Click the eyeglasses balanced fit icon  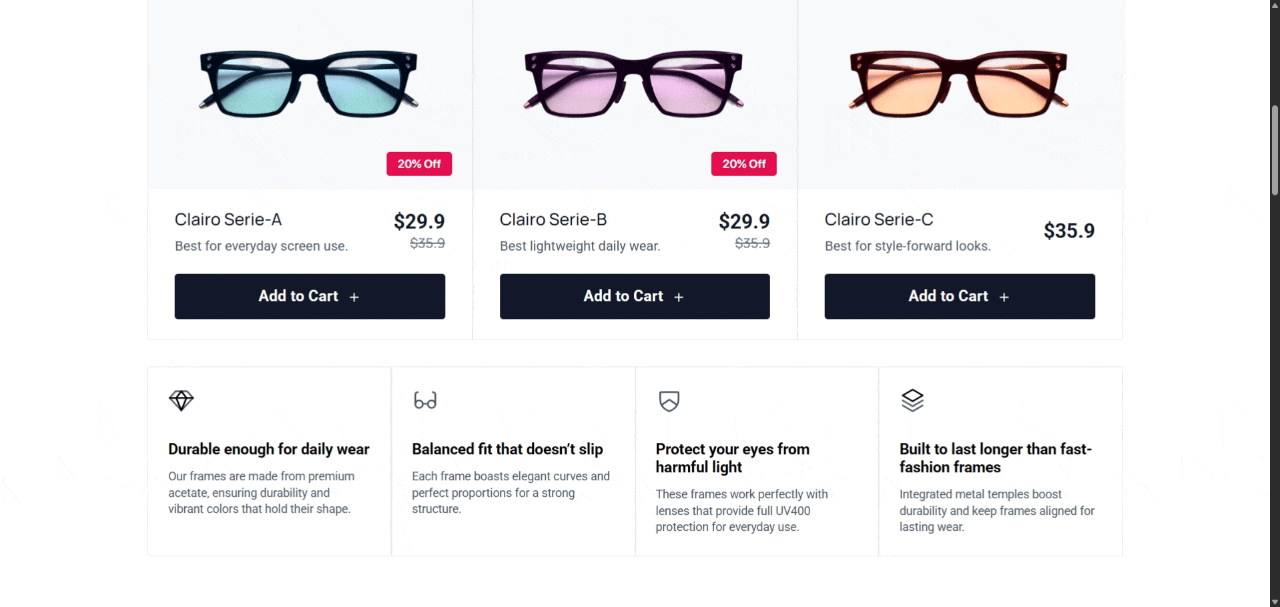point(425,400)
